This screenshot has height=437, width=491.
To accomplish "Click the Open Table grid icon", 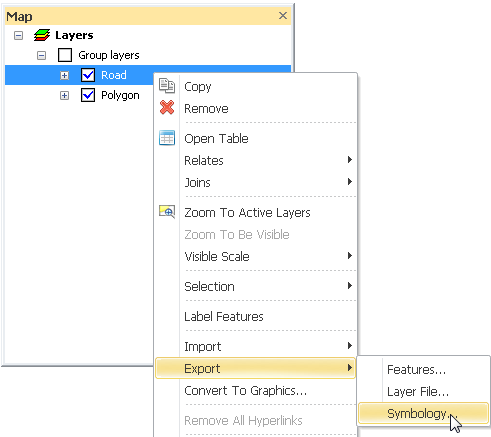I will pos(167,138).
